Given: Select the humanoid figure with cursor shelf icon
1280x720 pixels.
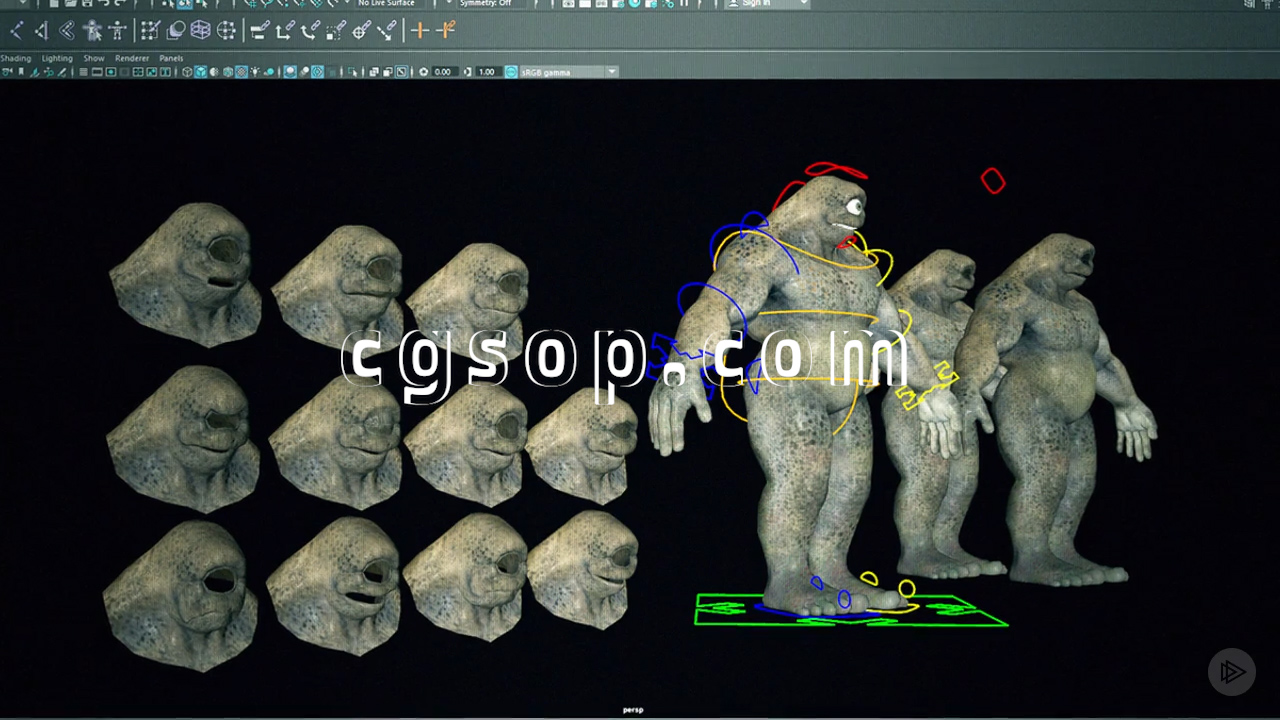Looking at the screenshot, I should (x=93, y=30).
